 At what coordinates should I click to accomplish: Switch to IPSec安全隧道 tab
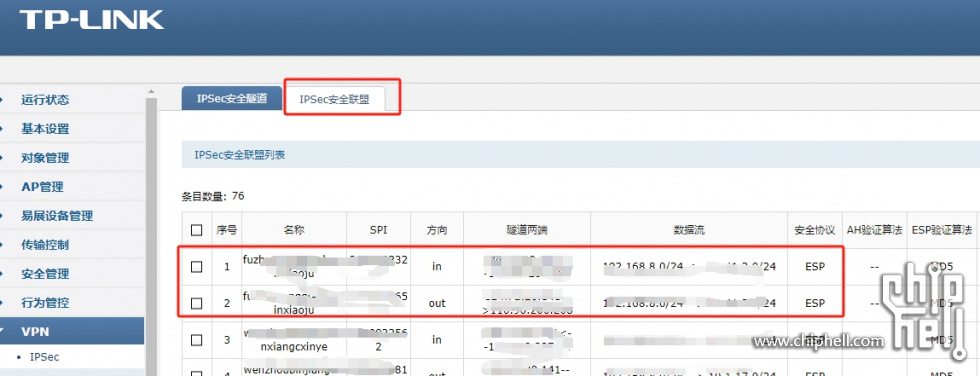point(231,99)
